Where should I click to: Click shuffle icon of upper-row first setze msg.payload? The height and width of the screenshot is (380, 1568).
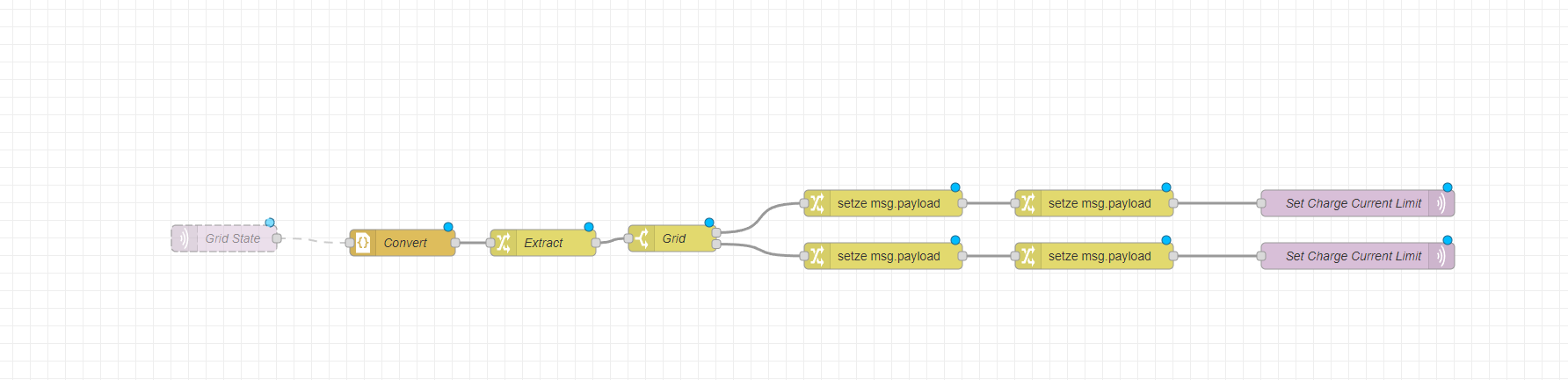tap(817, 203)
